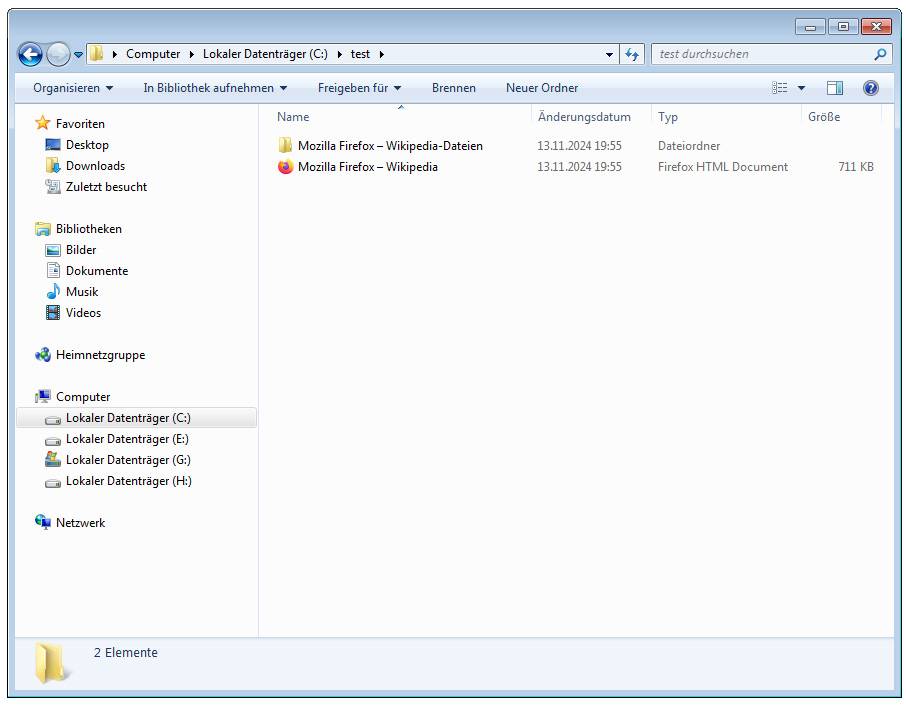Image resolution: width=906 pixels, height=706 pixels.
Task: Open In Bibliothek aufnehmen menu
Action: [215, 88]
